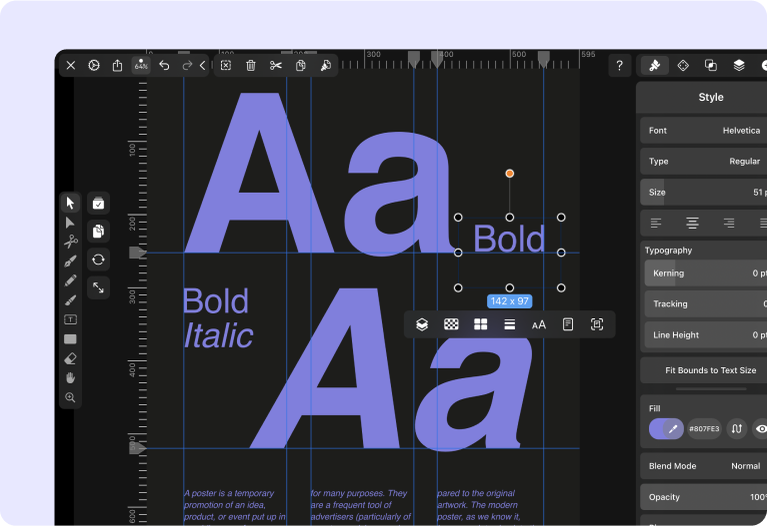The width and height of the screenshot is (767, 526).
Task: Activate the Eraser tool
Action: (70, 359)
